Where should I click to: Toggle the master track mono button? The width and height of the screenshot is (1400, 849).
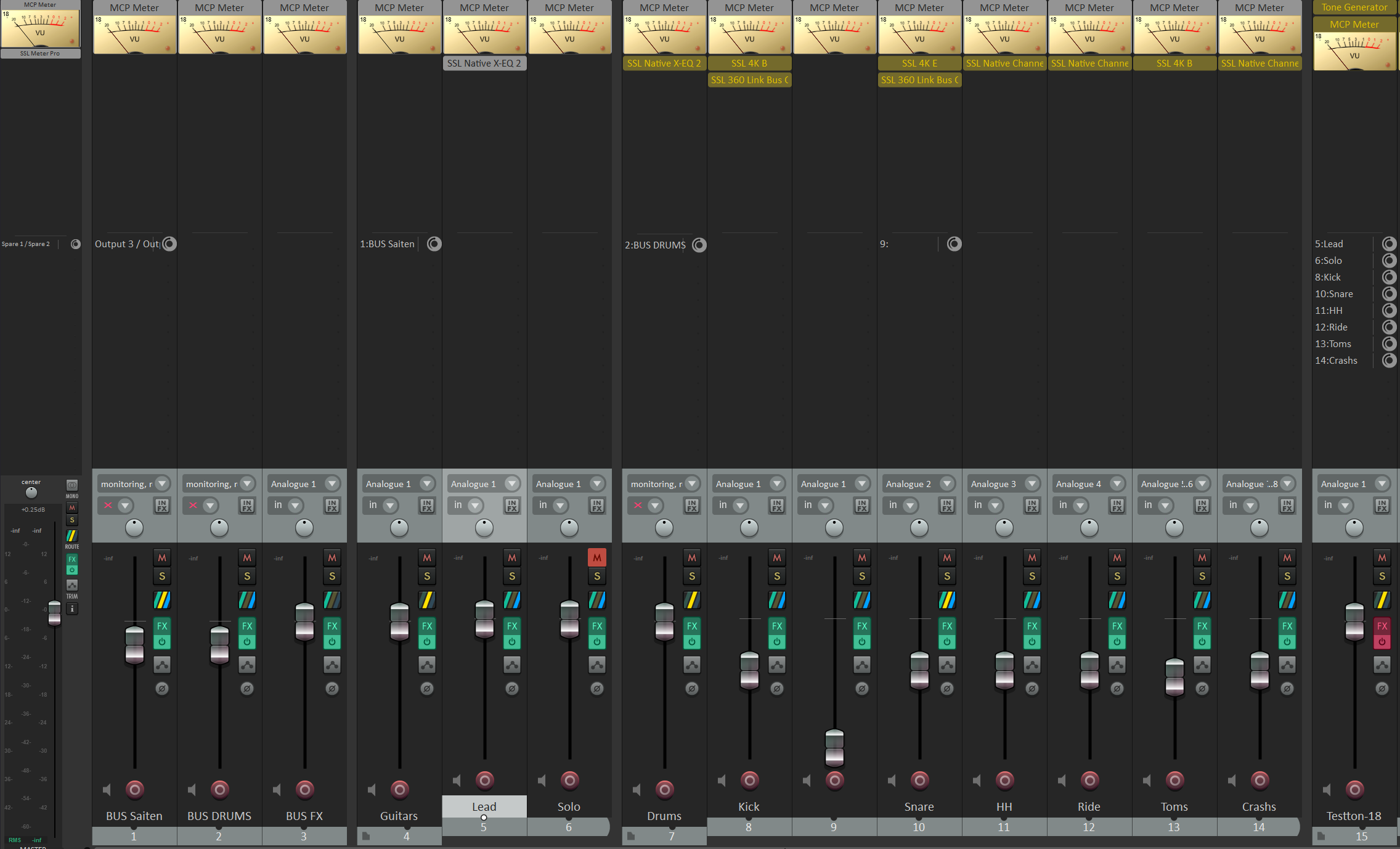tap(72, 486)
